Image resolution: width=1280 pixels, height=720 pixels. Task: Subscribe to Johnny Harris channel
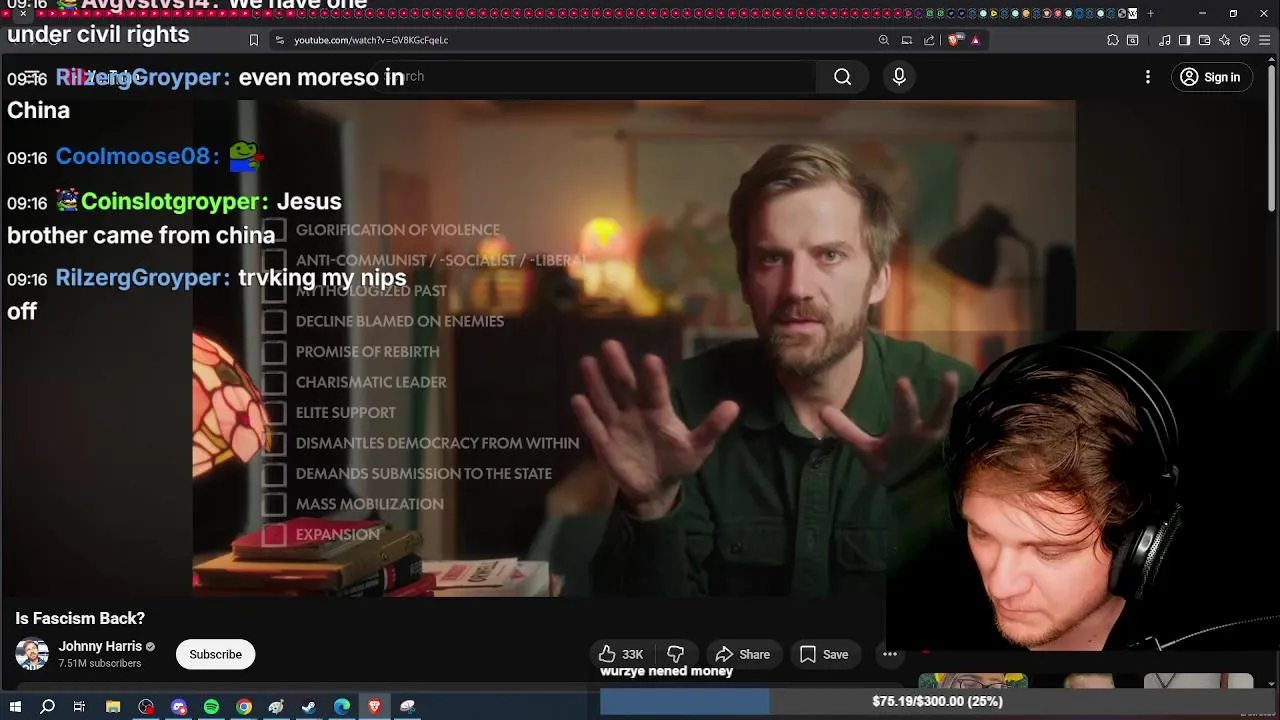pos(216,654)
